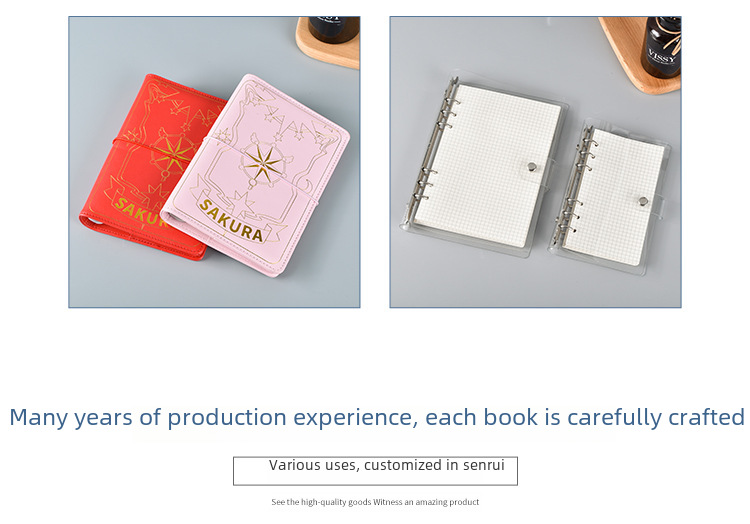Click the gold SAKURA banner on pink cover

[x=232, y=221]
